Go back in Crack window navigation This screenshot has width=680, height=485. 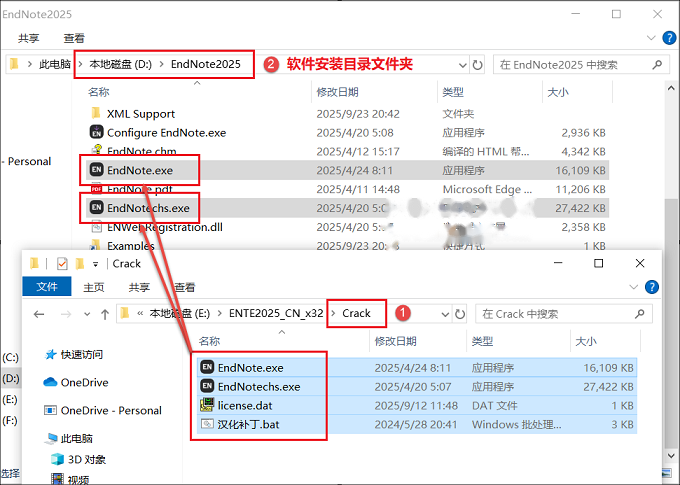(39, 314)
